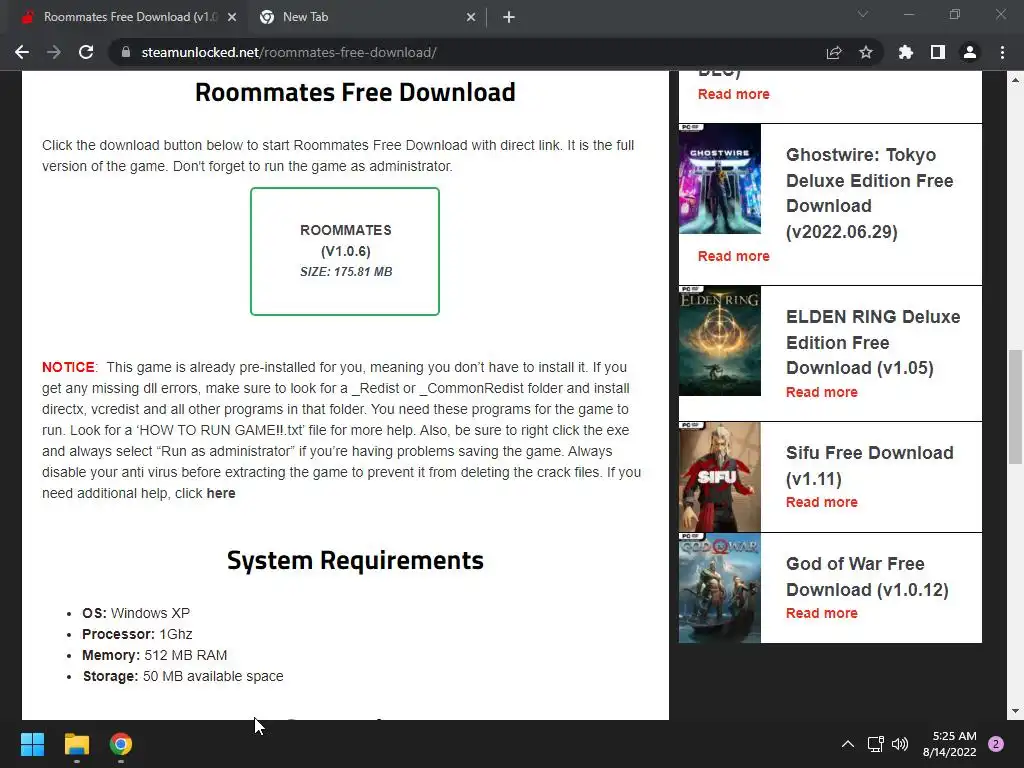Open a new tab with the plus button
1024x768 pixels.
pyautogui.click(x=509, y=17)
